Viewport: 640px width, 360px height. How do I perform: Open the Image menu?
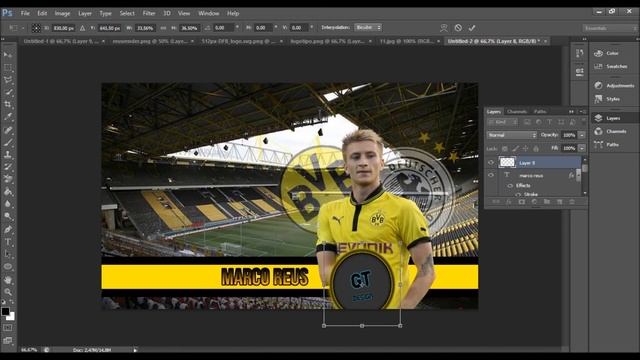pyautogui.click(x=62, y=13)
